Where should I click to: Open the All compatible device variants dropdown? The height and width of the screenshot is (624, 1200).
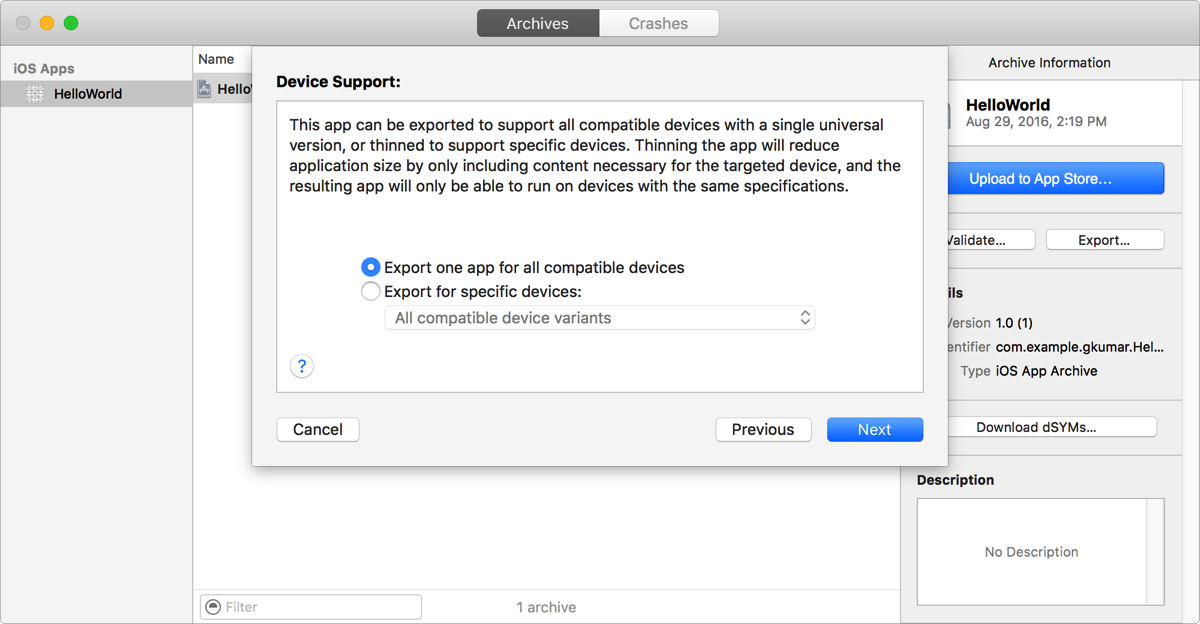600,318
